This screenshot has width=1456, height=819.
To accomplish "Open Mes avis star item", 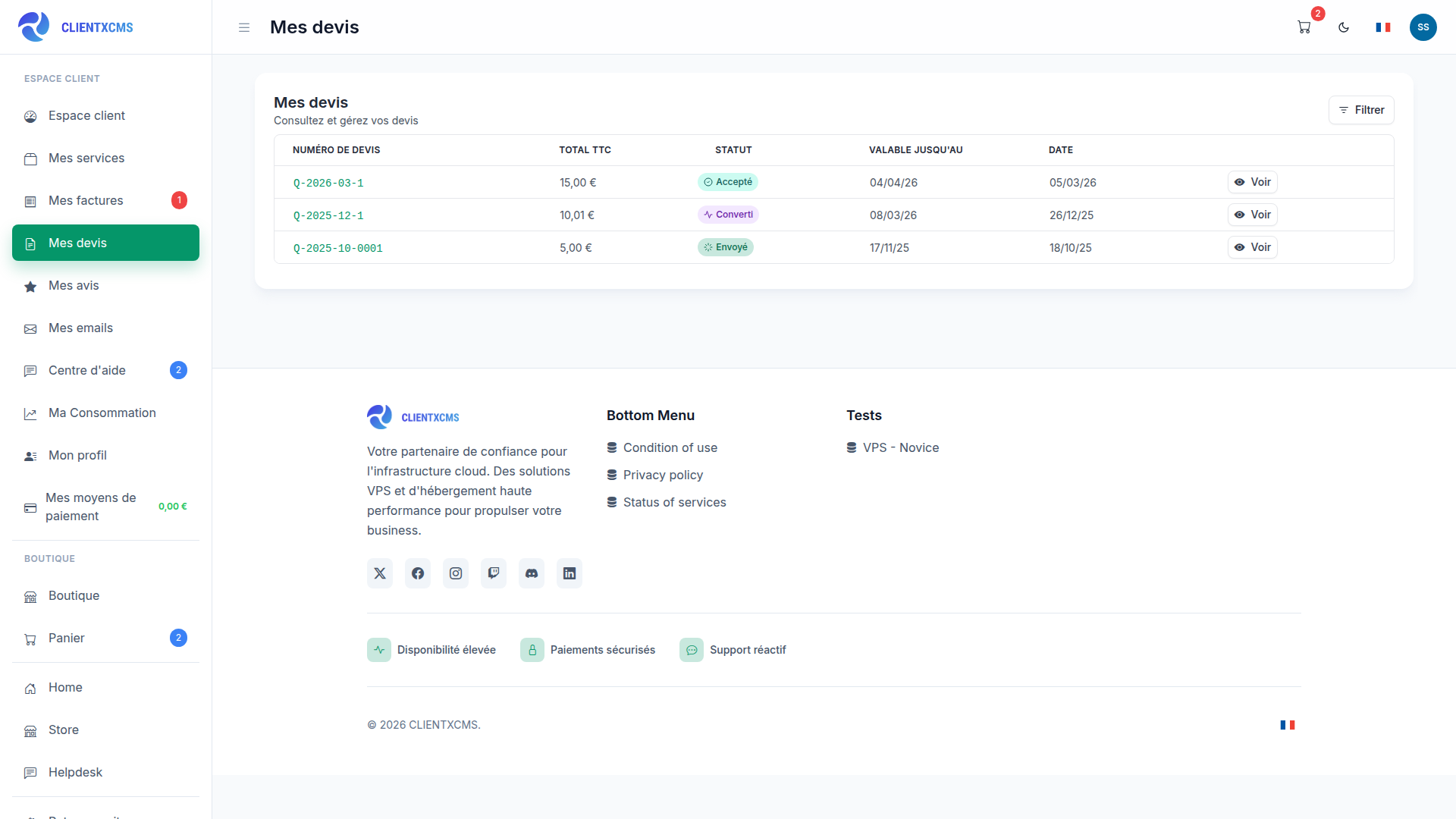I will click(105, 285).
